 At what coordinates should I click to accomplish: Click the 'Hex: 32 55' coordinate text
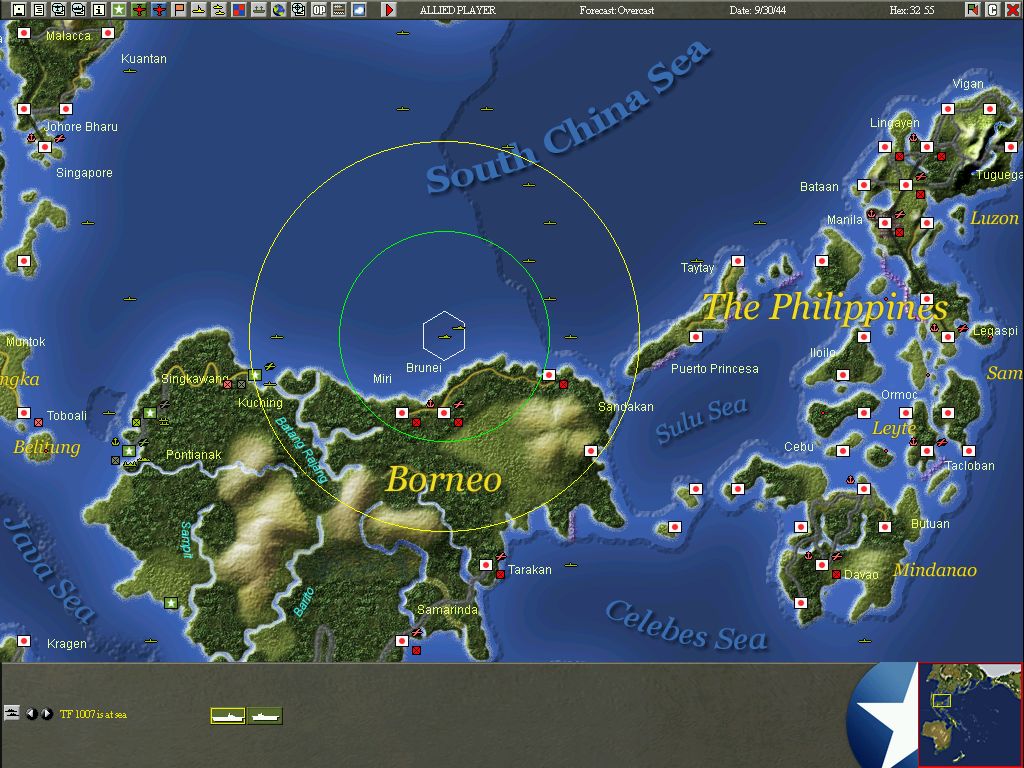(912, 10)
